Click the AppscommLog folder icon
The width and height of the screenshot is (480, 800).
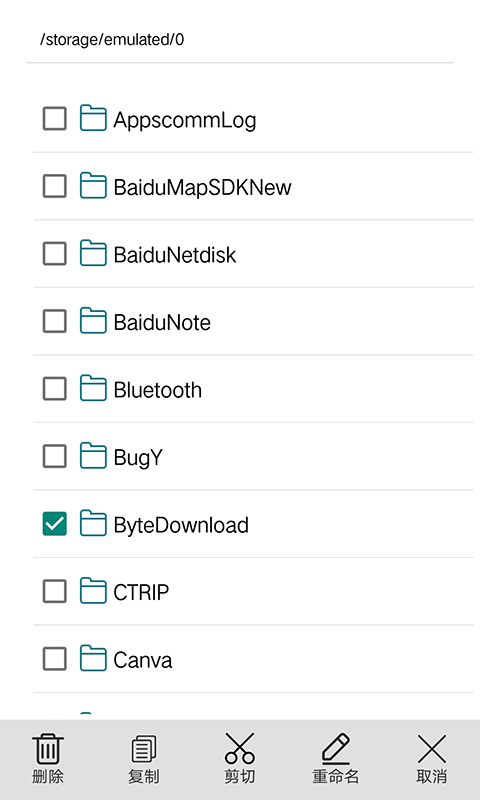click(x=93, y=118)
